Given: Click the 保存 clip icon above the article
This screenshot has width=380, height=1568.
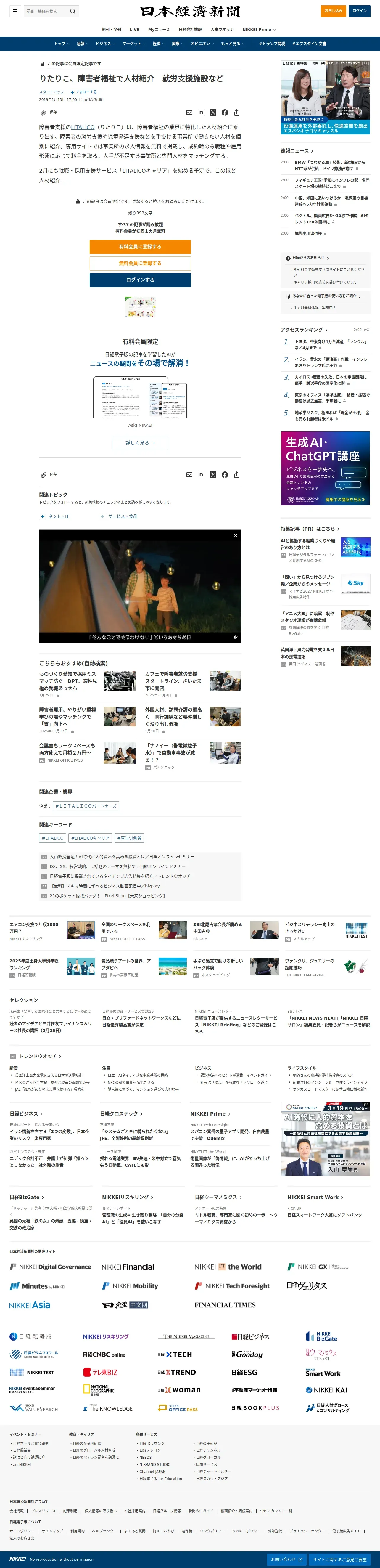Looking at the screenshot, I should (44, 113).
